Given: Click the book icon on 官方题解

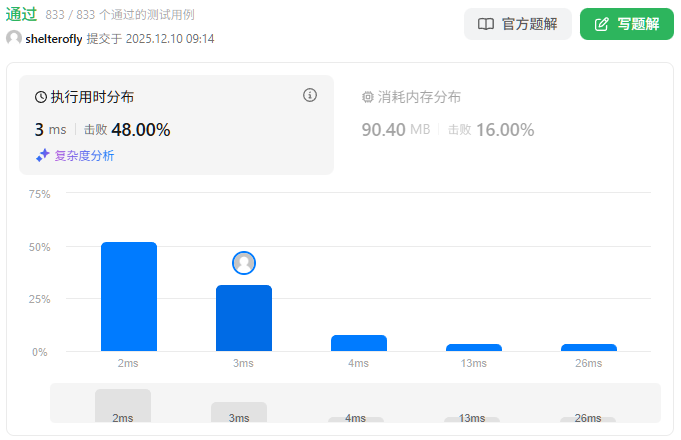Looking at the screenshot, I should (x=485, y=24).
